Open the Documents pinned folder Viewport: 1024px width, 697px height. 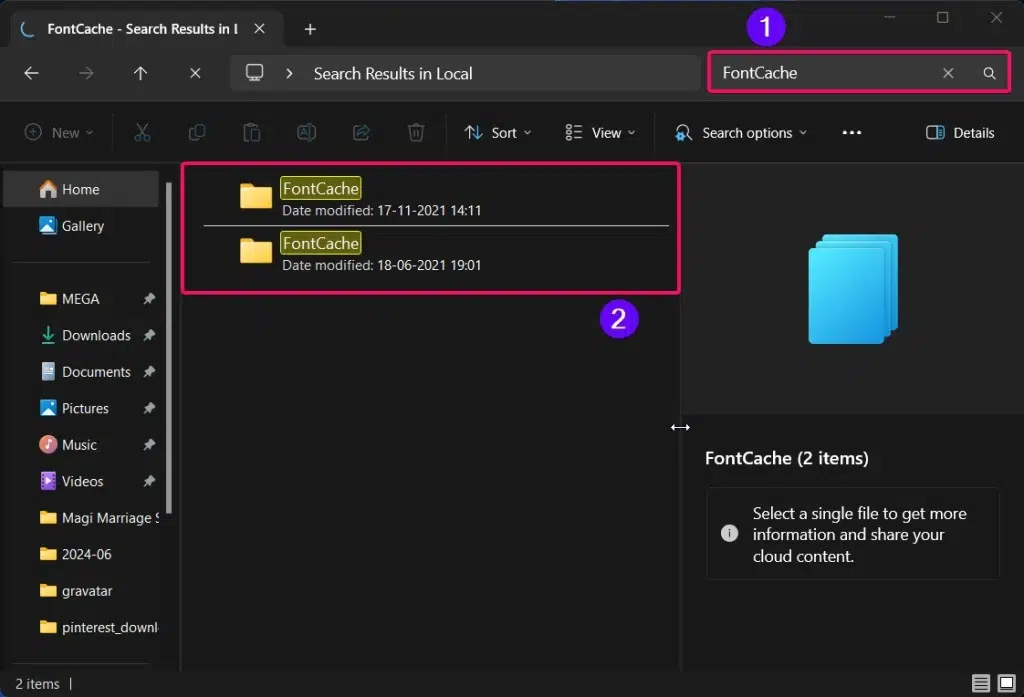coord(81,372)
